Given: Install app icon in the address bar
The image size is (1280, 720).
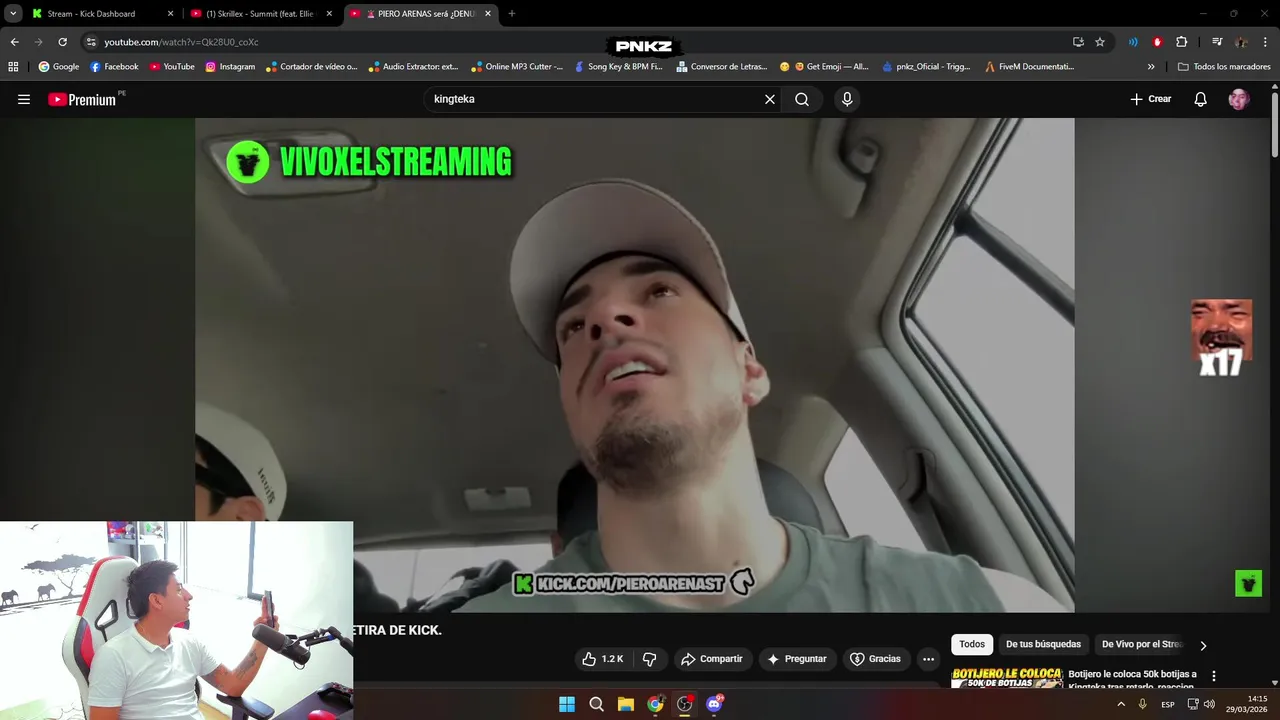Looking at the screenshot, I should (x=1078, y=42).
